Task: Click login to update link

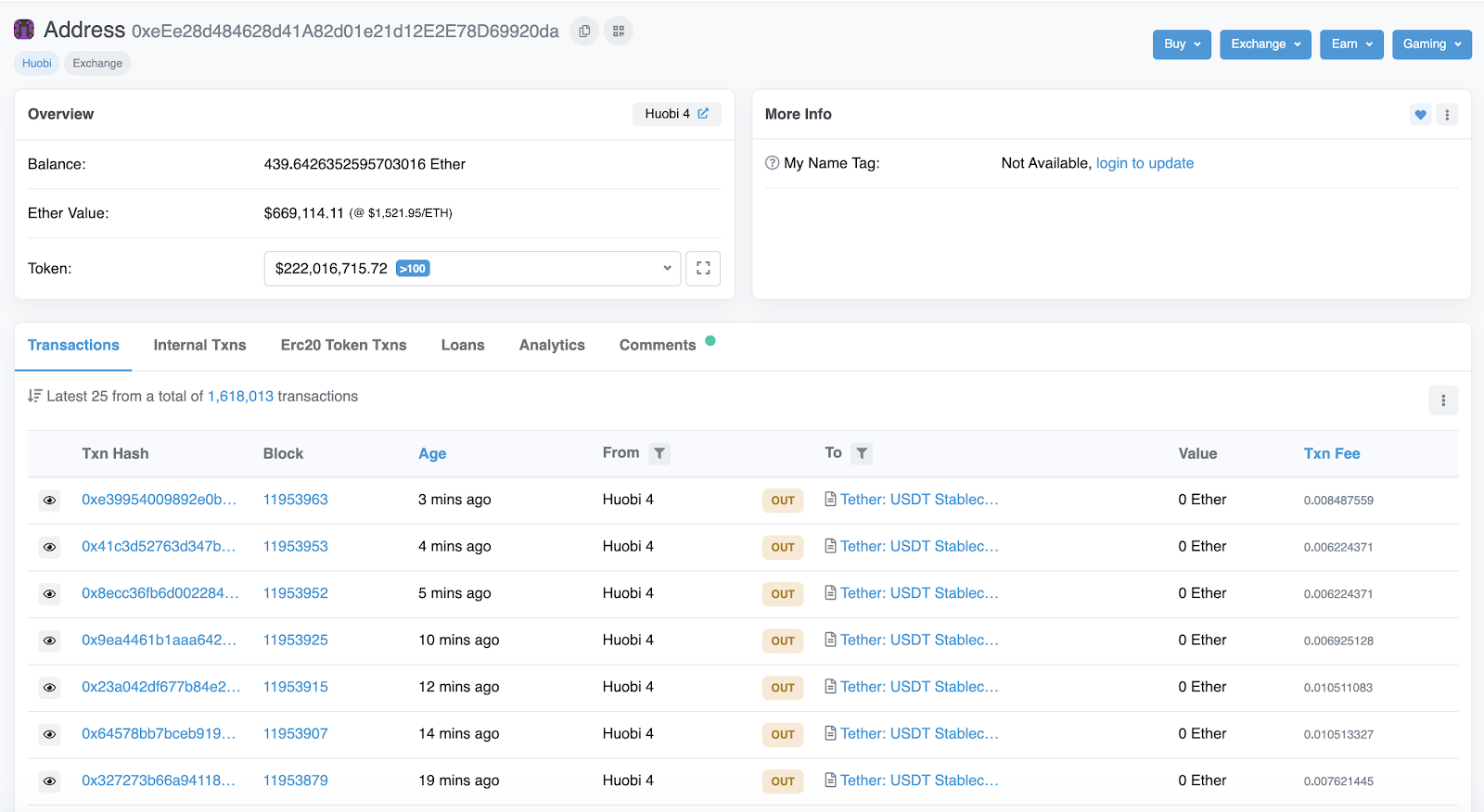Action: tap(1145, 163)
